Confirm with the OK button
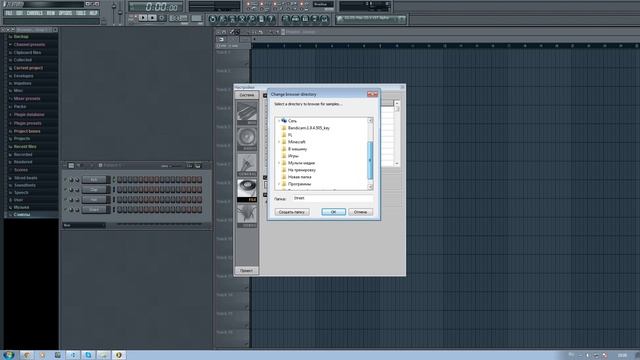640x360 pixels. 333,212
